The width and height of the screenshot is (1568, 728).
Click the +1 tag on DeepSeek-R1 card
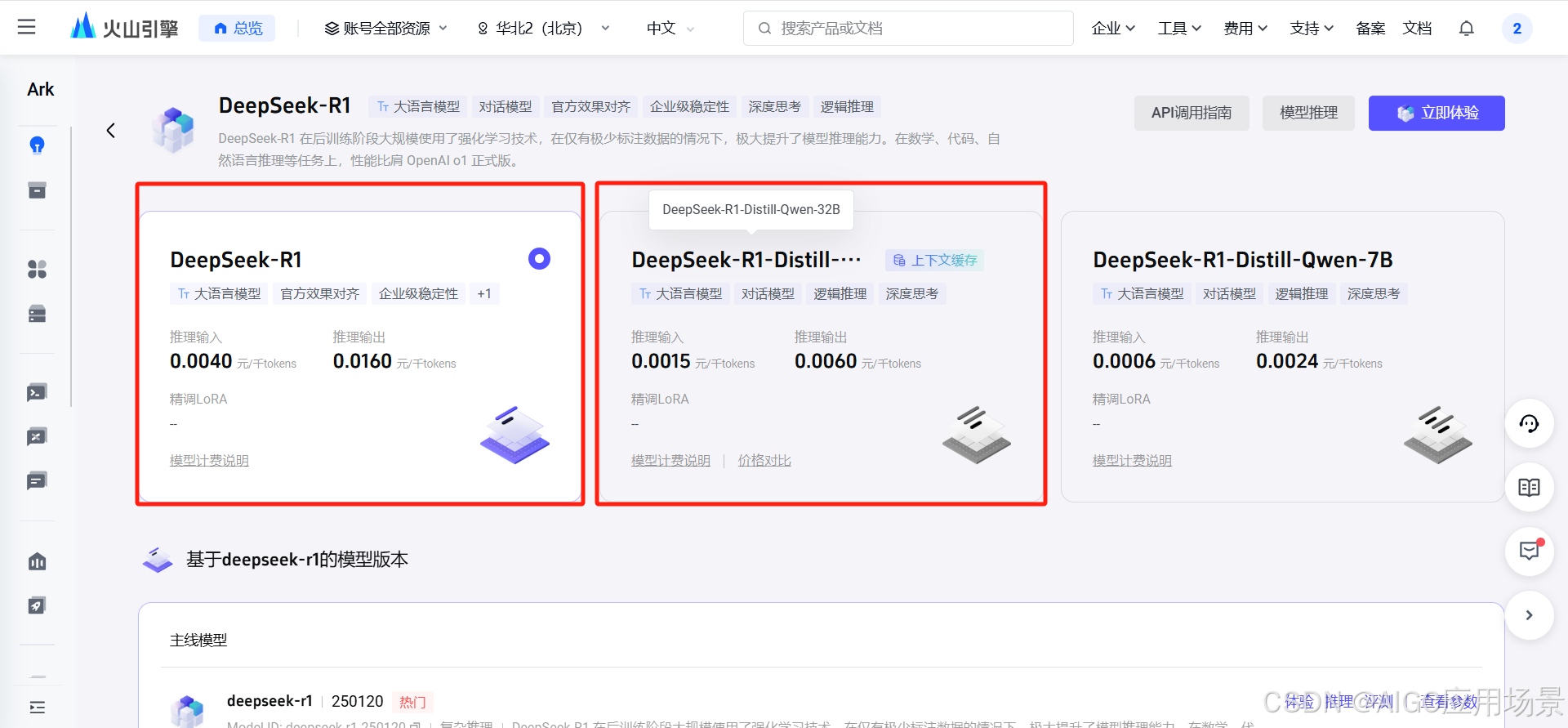click(x=484, y=293)
